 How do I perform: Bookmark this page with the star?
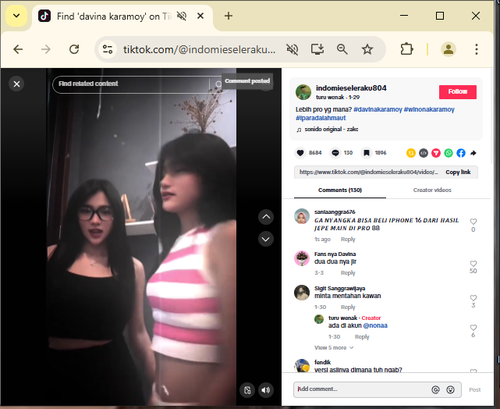point(367,49)
